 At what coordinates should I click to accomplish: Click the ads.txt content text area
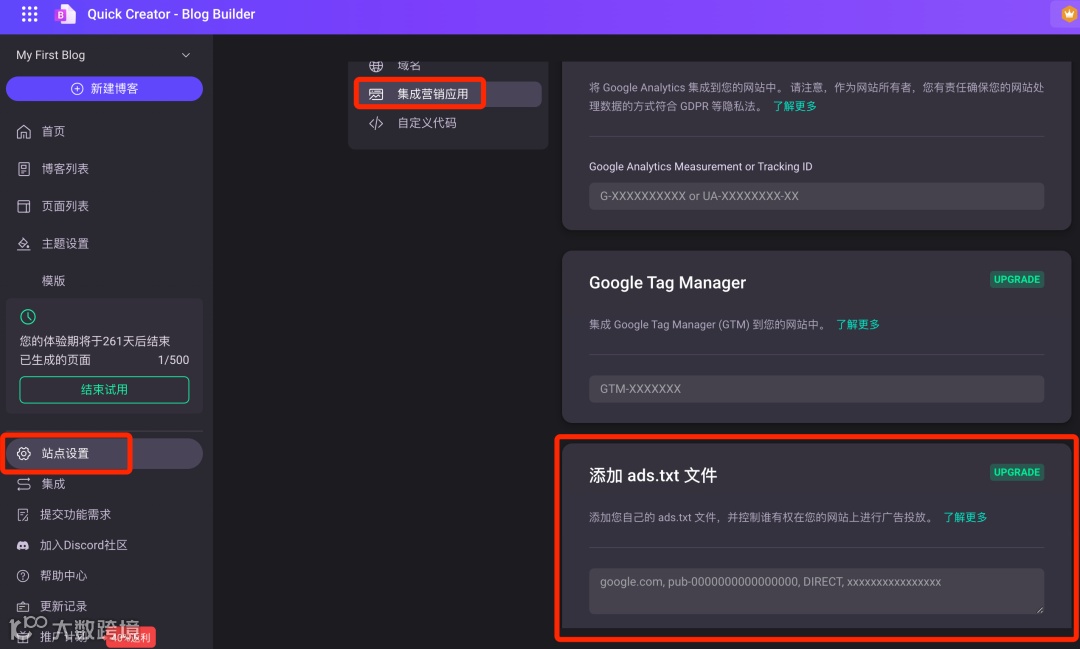(816, 591)
